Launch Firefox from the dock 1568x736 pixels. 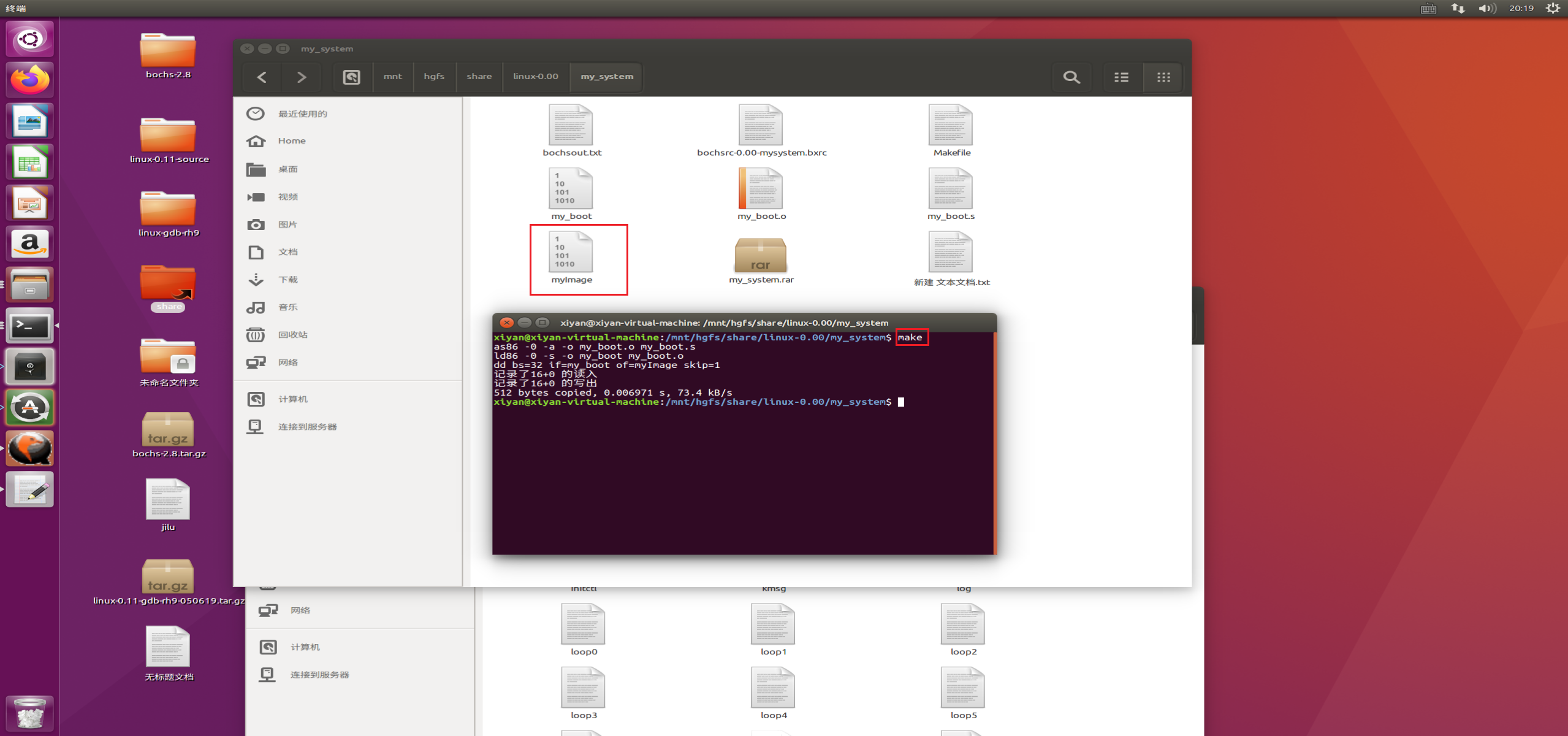(29, 79)
